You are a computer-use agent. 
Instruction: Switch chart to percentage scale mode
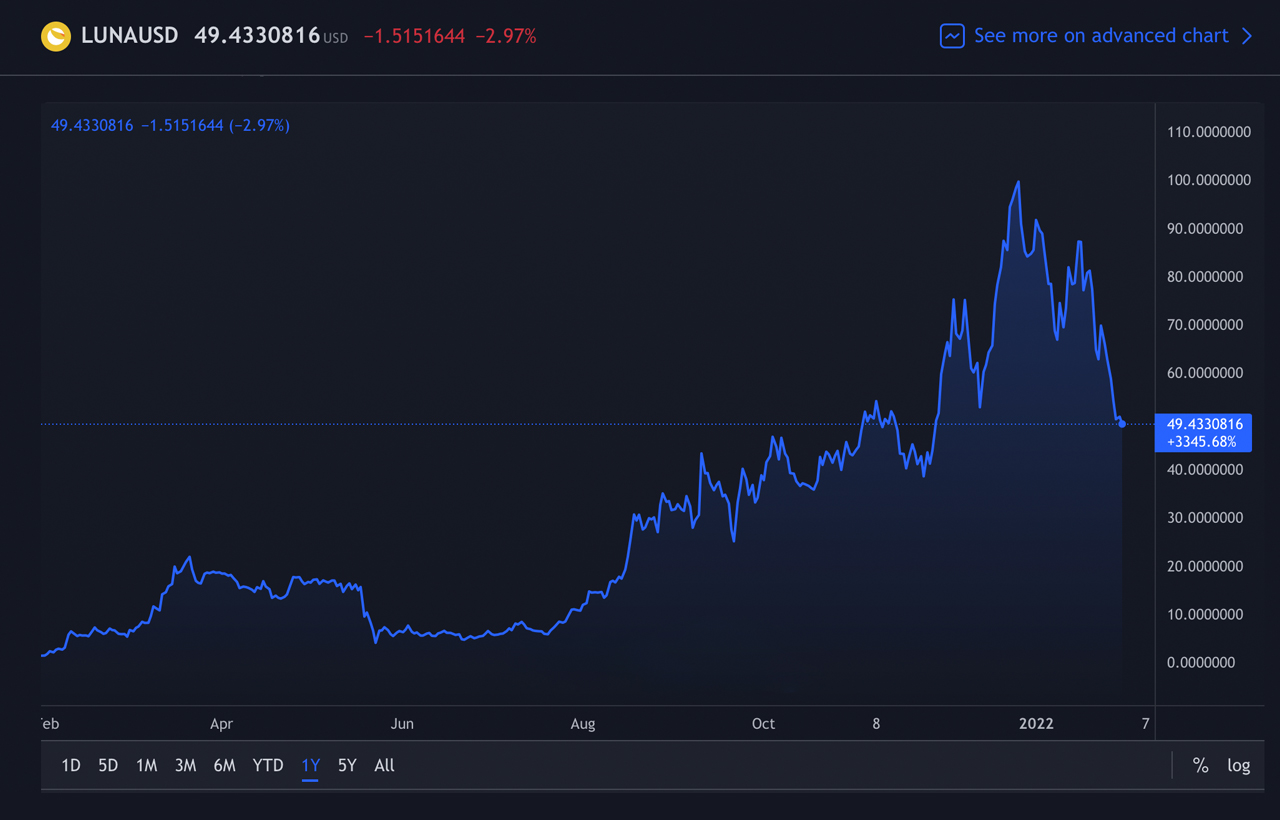[1201, 765]
